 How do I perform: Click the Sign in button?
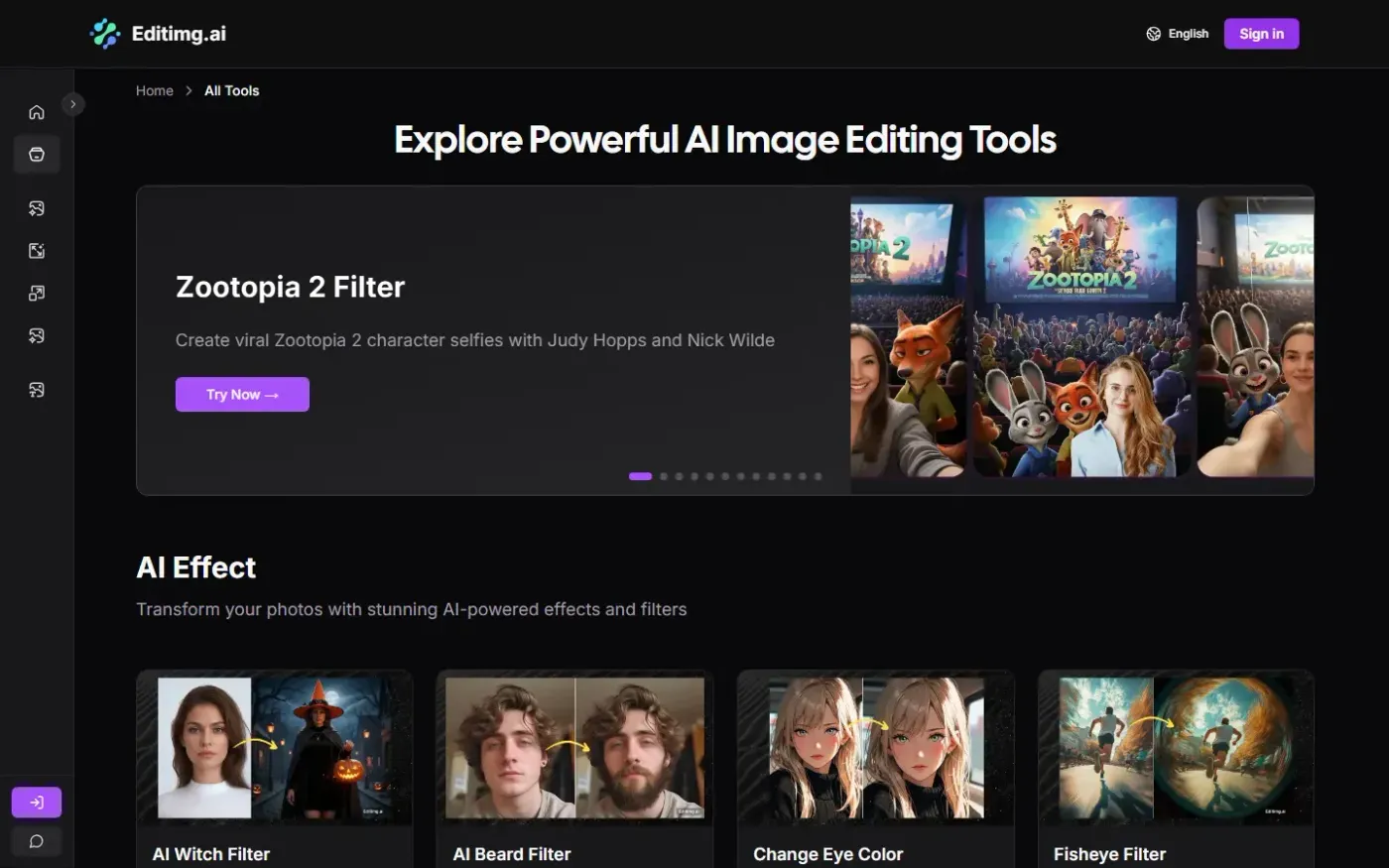pyautogui.click(x=1261, y=34)
